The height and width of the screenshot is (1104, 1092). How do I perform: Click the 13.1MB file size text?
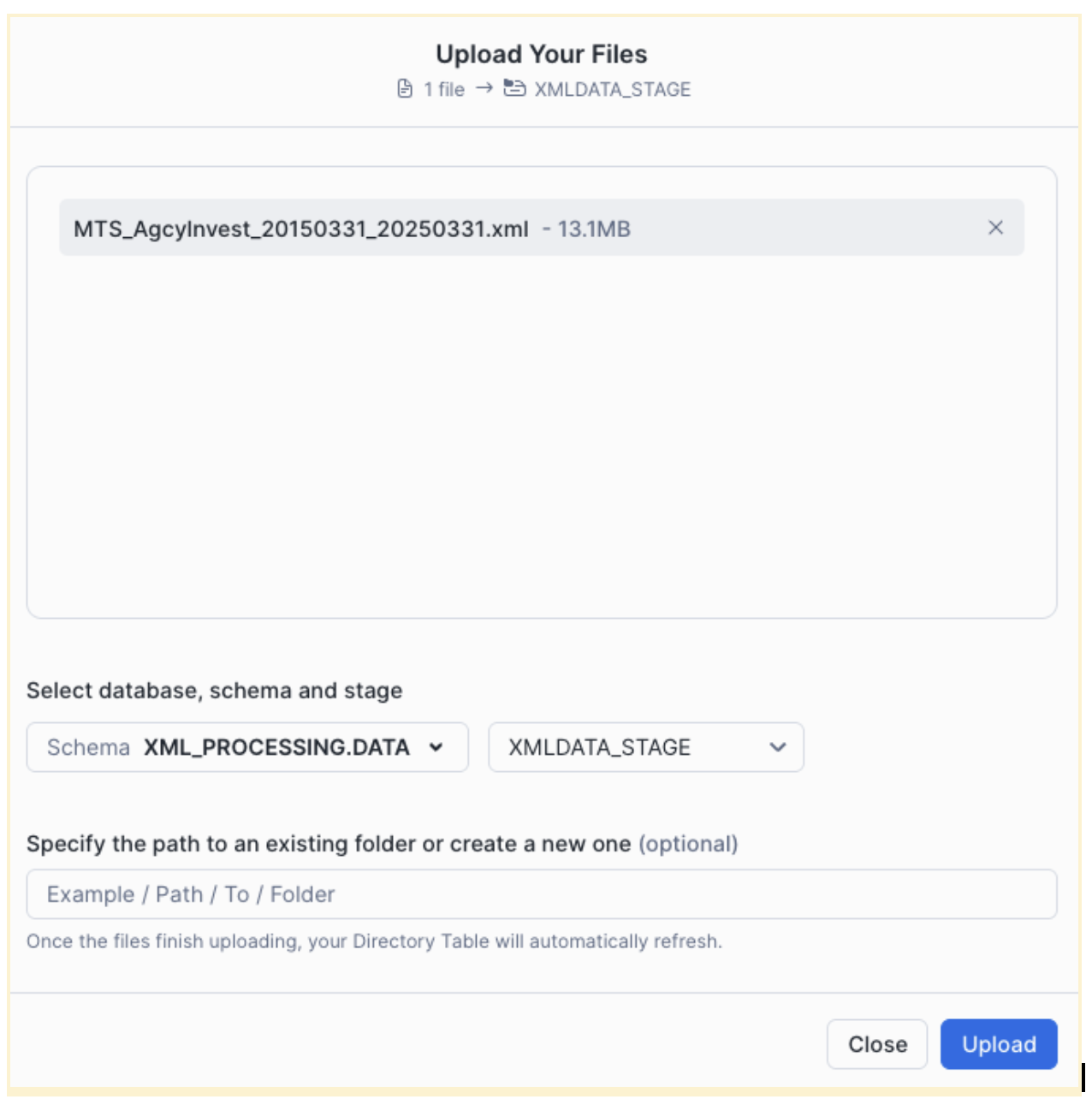click(x=594, y=229)
